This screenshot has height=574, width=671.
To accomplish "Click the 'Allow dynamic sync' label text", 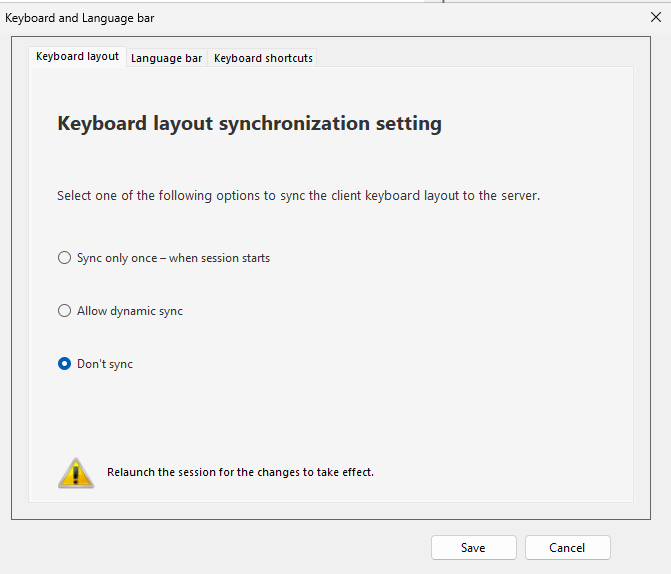I will tap(130, 311).
